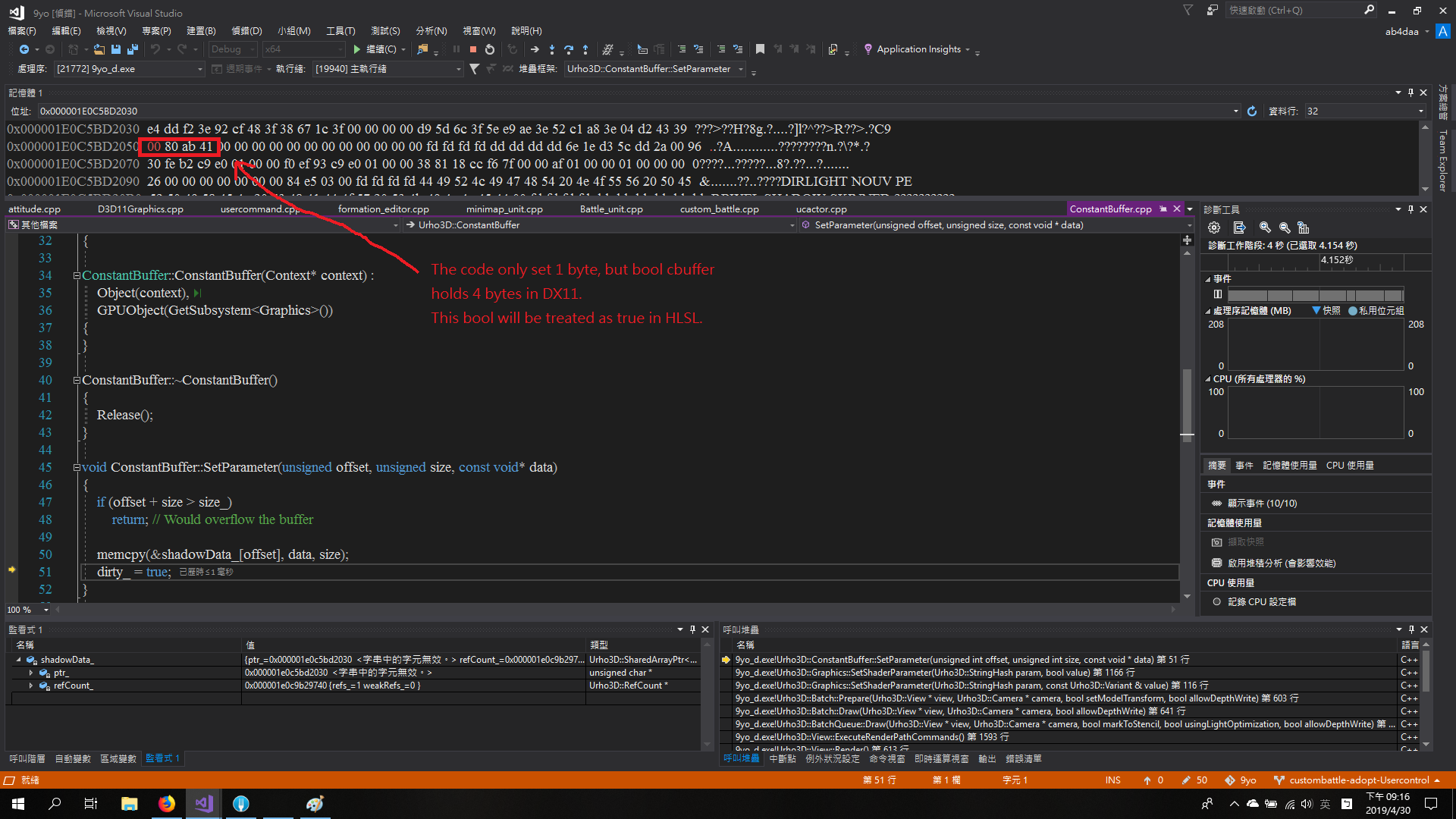This screenshot has height=819, width=1456.
Task: Expand the shadowData_ watch entry
Action: (x=19, y=660)
